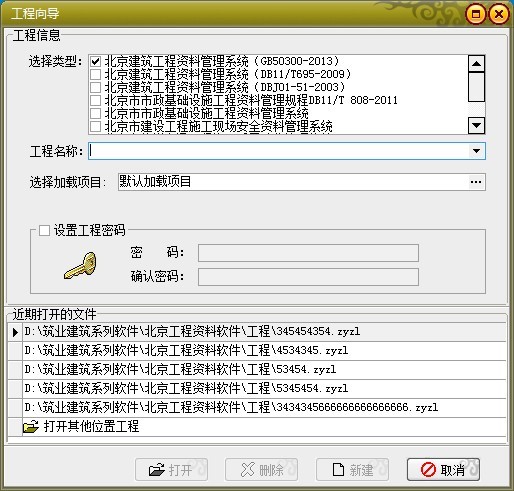This screenshot has width=514, height=491.
Task: Click the X icon on 删除 button
Action: point(247,470)
